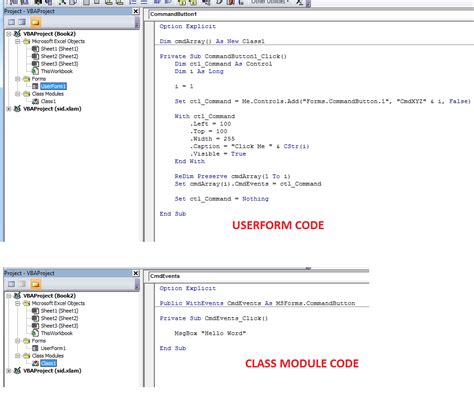Click 'Dim cmdArray() As New Class1' code line
474x396 pixels.
click(x=212, y=41)
